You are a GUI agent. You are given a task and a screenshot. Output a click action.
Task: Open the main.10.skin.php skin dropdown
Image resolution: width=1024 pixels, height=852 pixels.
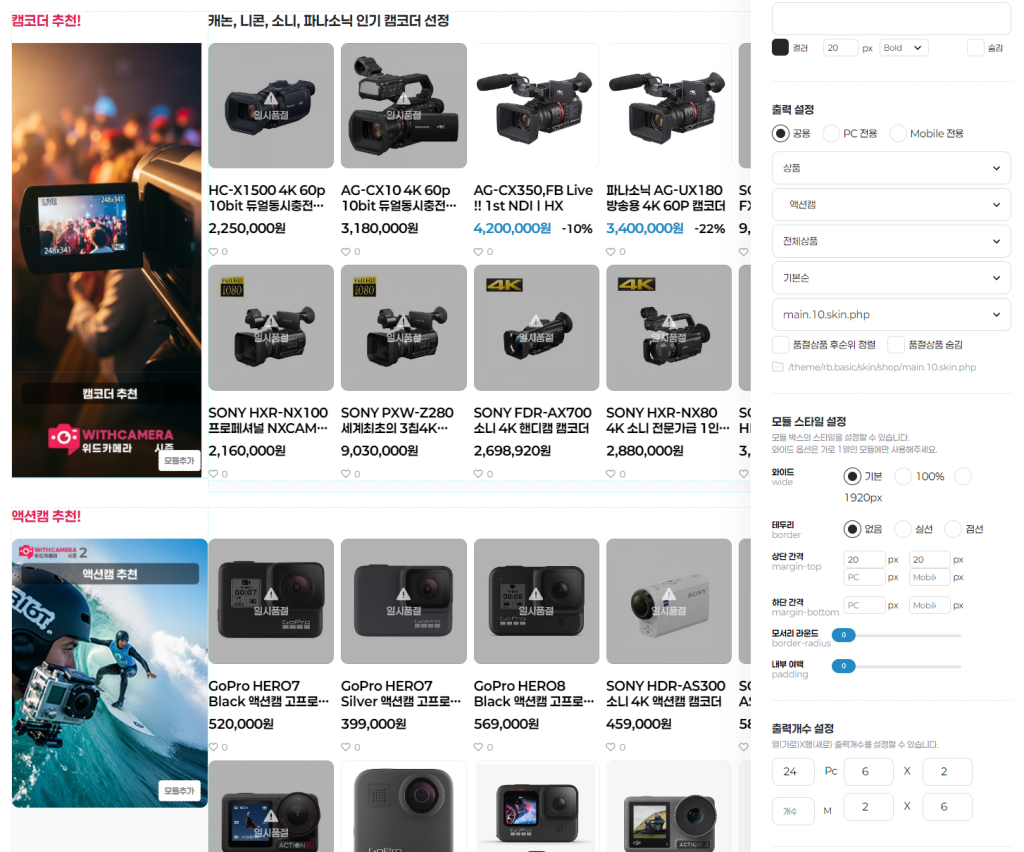[891, 314]
